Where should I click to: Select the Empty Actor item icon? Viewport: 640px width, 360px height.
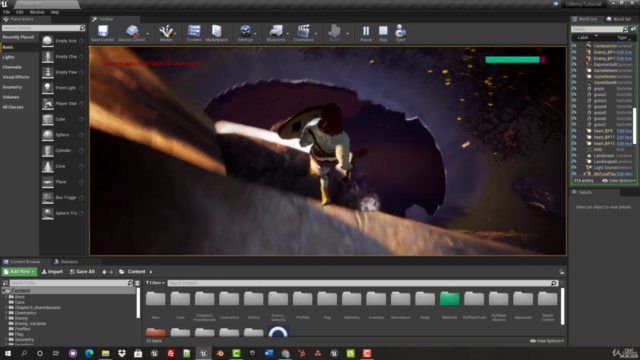pyautogui.click(x=48, y=41)
